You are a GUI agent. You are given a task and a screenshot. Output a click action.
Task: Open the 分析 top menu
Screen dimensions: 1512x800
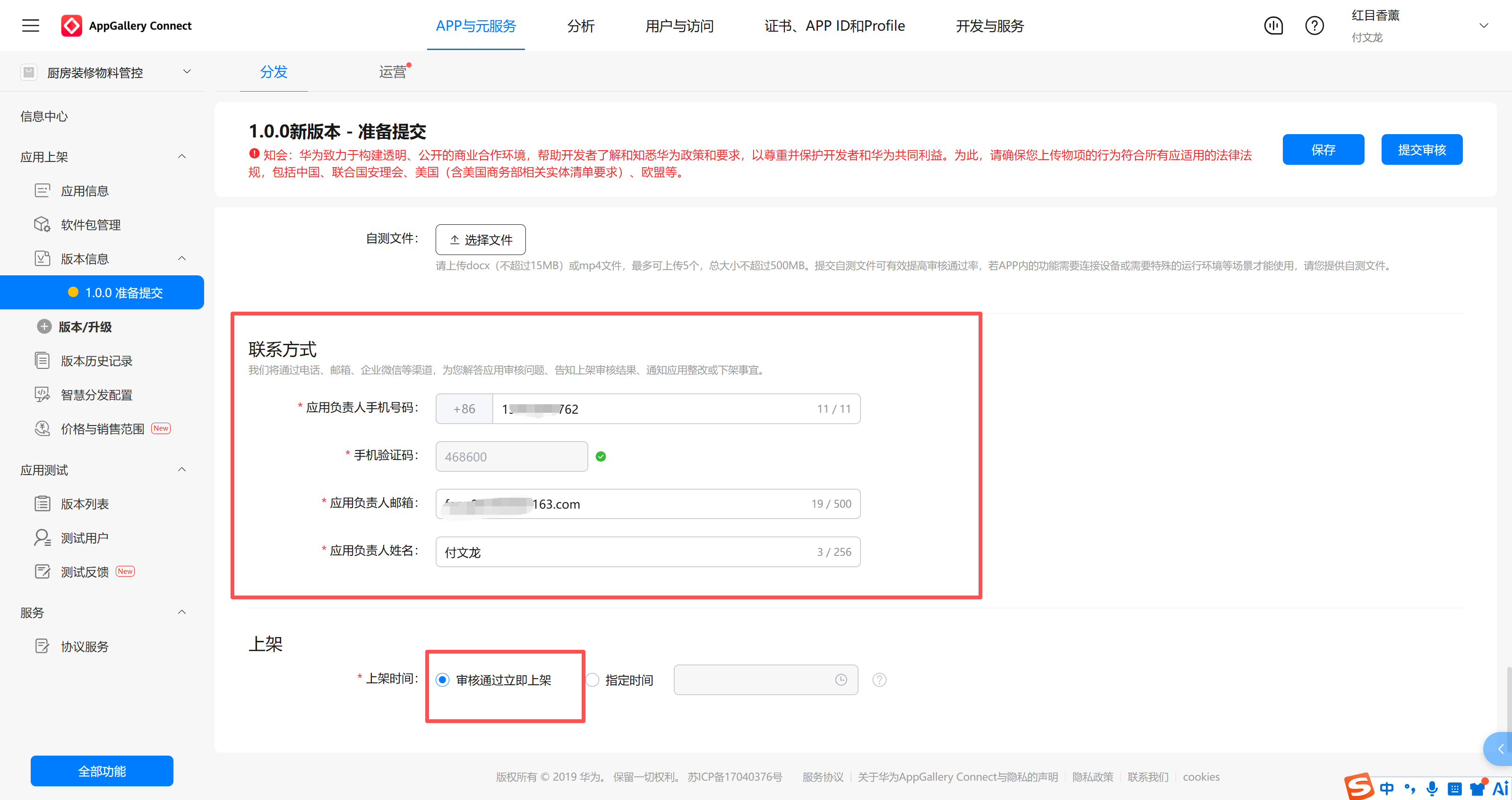(581, 26)
